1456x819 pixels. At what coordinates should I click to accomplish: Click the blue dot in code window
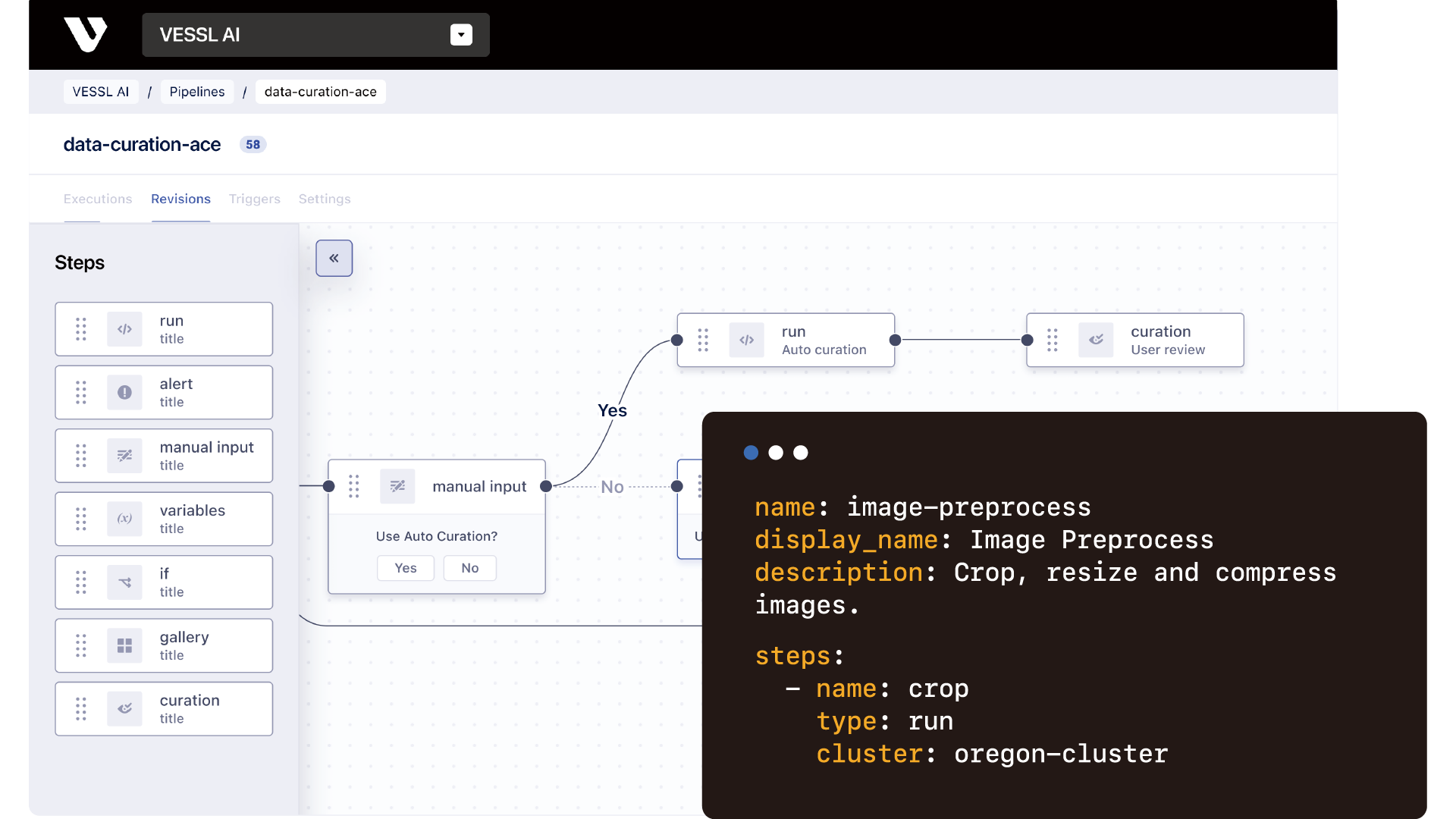pyautogui.click(x=751, y=453)
